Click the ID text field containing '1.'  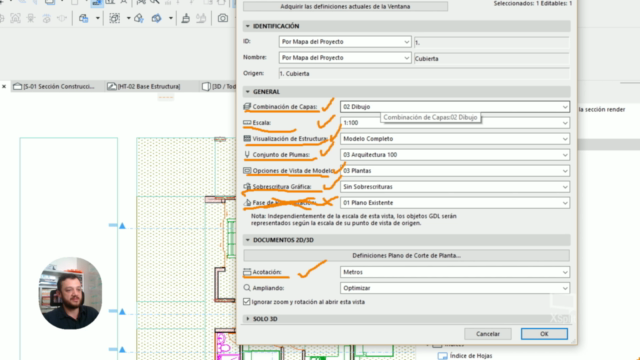pyautogui.click(x=491, y=42)
